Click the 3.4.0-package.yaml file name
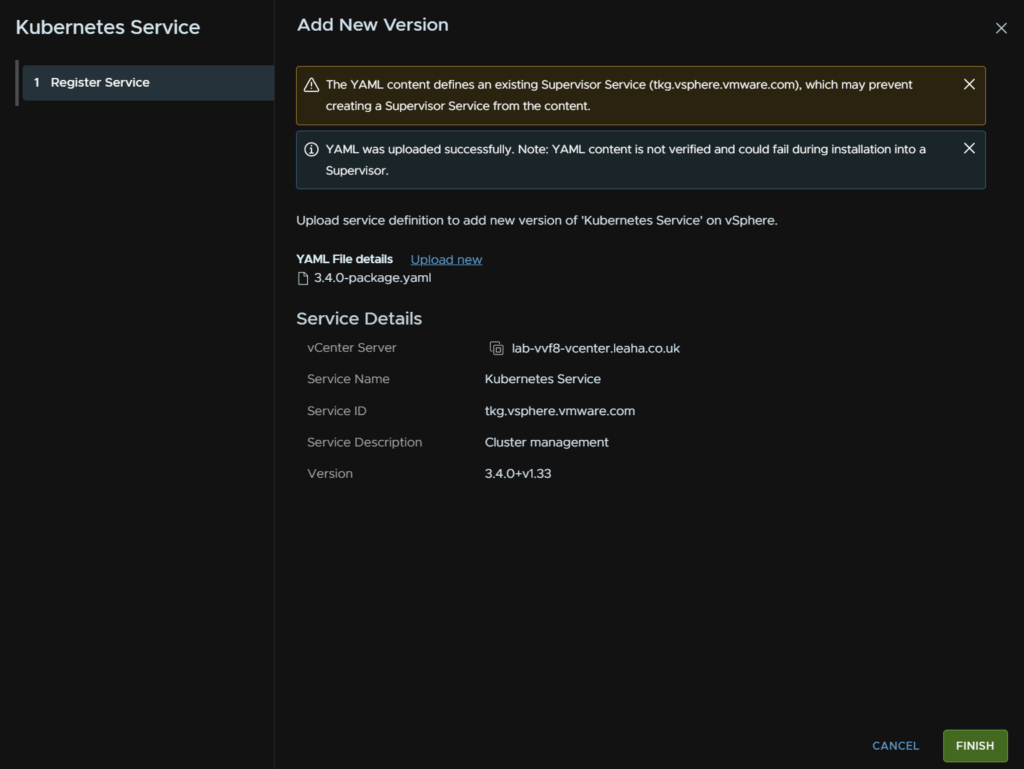The image size is (1024, 769). 372,278
